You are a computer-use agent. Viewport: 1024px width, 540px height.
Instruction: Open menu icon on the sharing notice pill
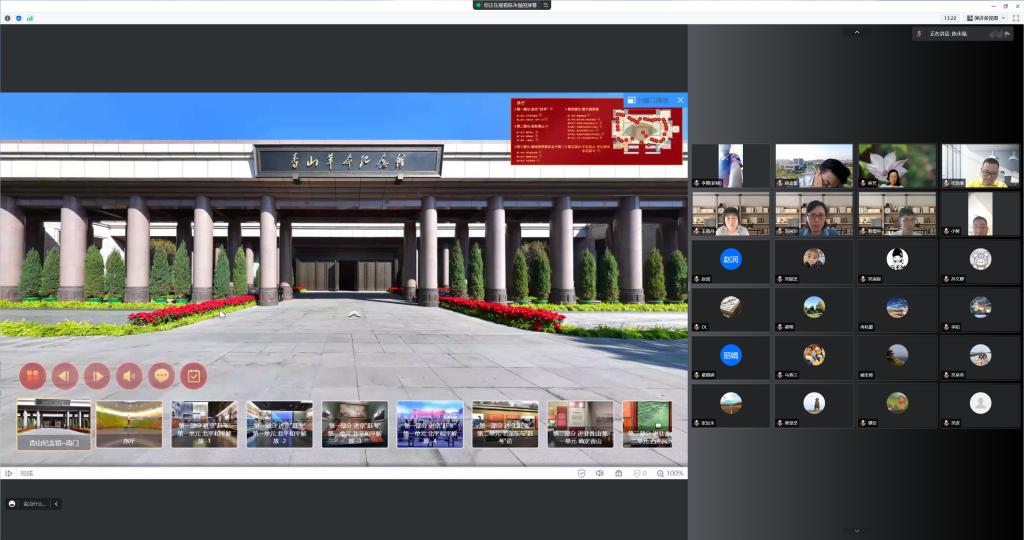[545, 5]
